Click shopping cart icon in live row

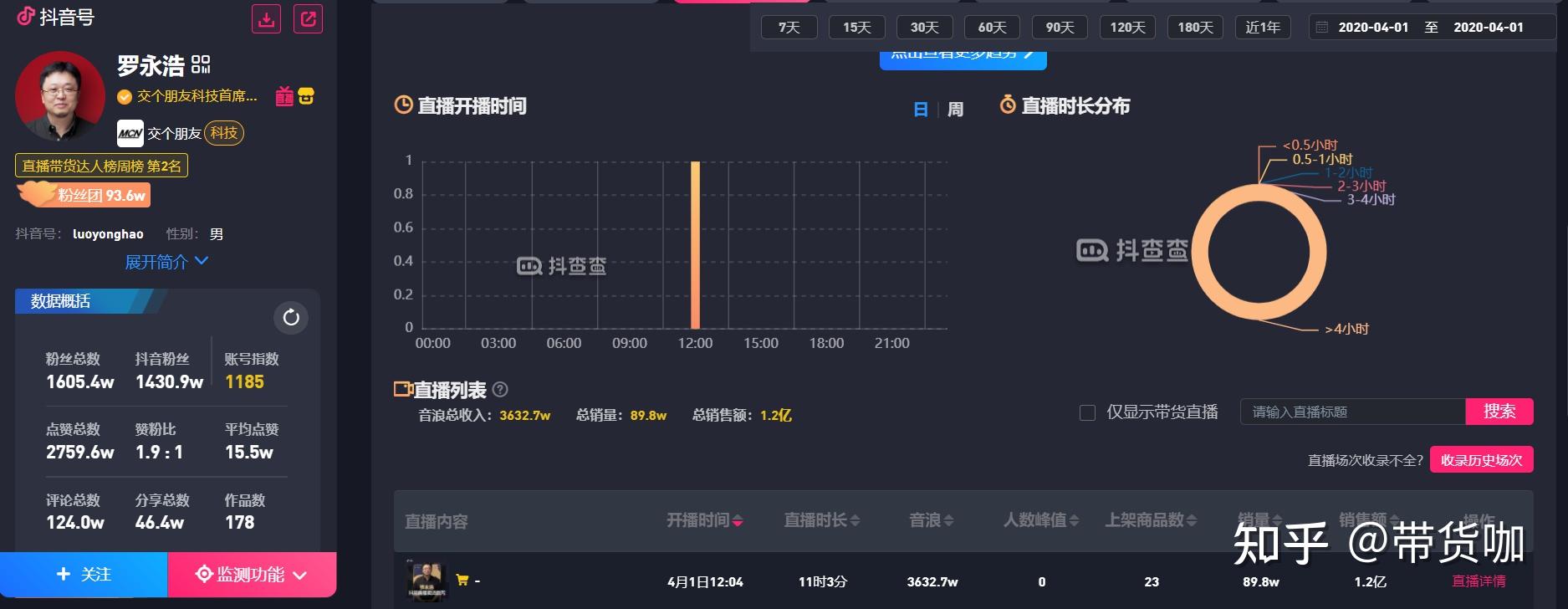click(462, 581)
